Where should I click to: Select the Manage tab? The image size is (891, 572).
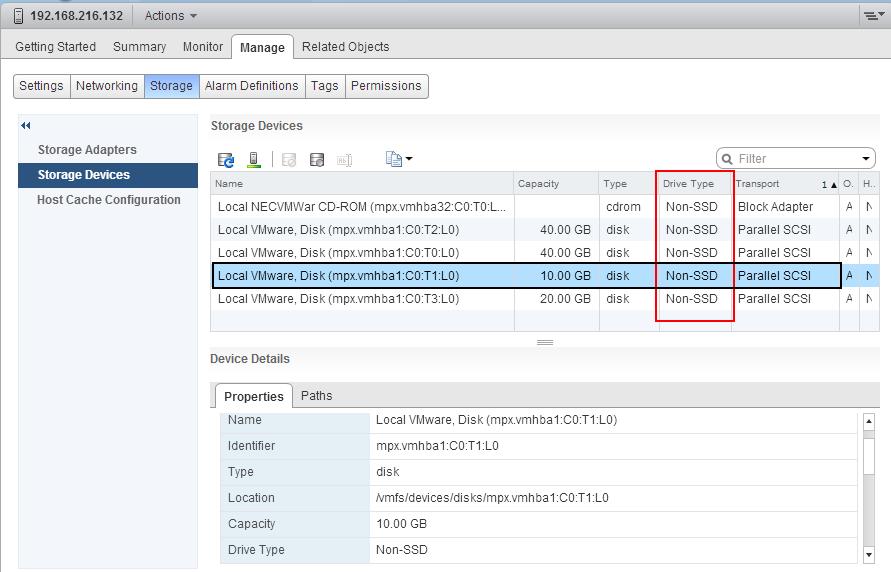click(x=262, y=47)
